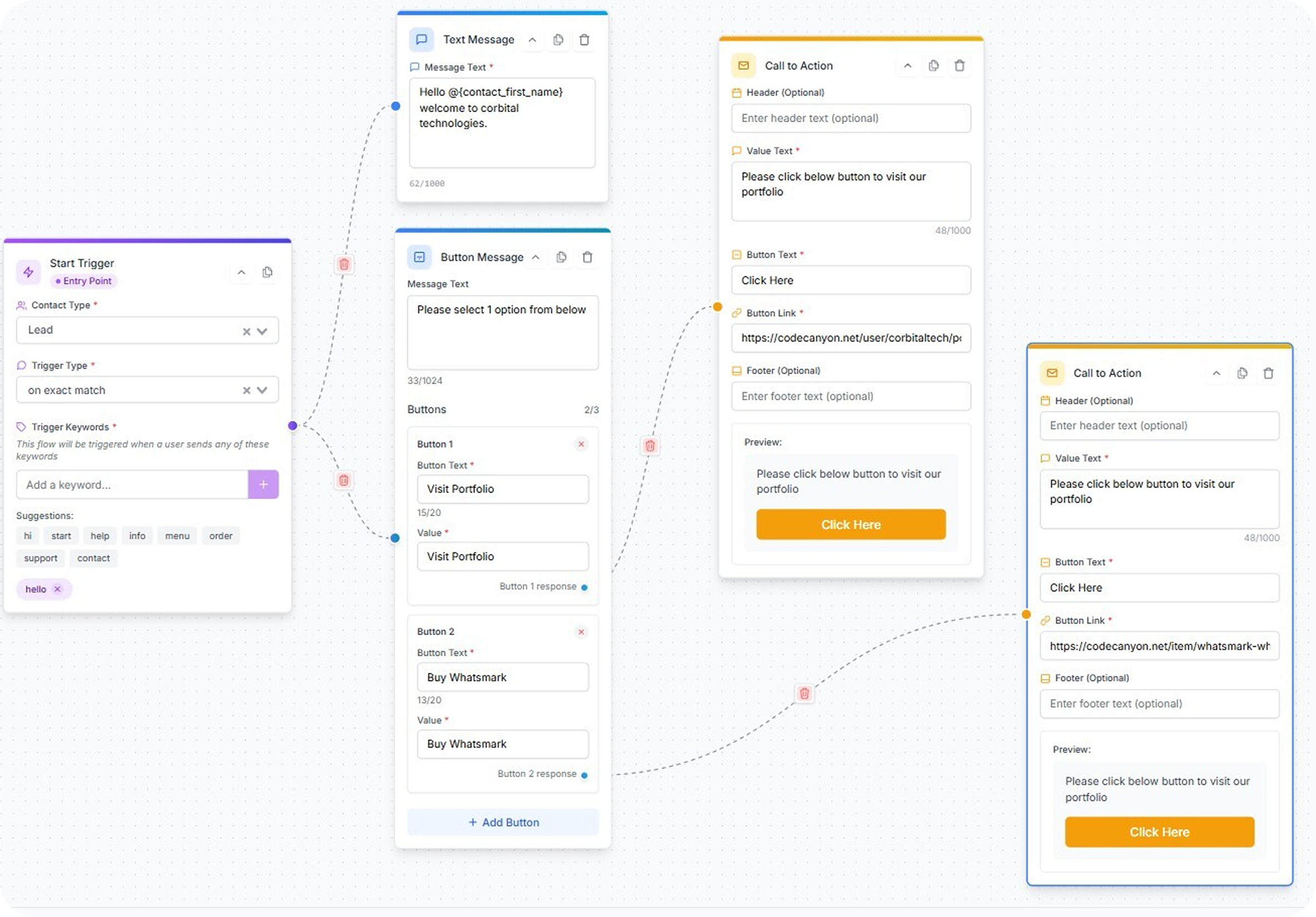Copy the second Call to Action node

(x=1242, y=372)
